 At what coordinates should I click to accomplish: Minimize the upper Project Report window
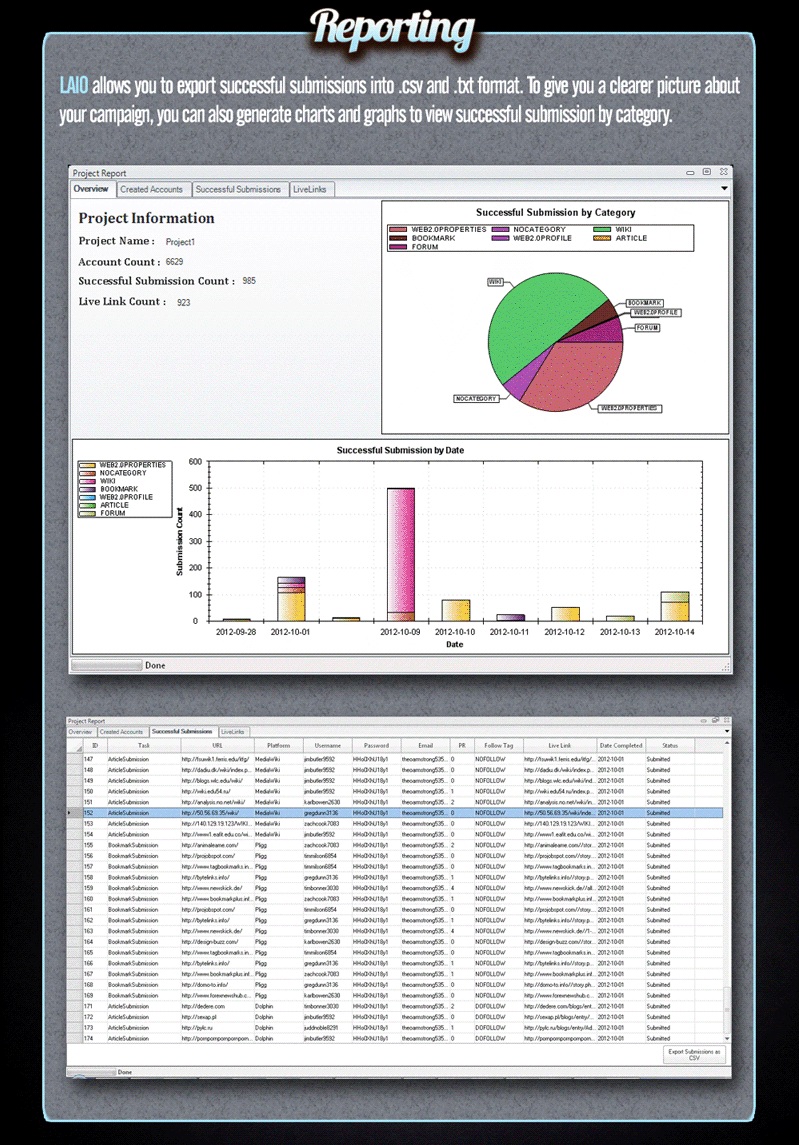(690, 173)
